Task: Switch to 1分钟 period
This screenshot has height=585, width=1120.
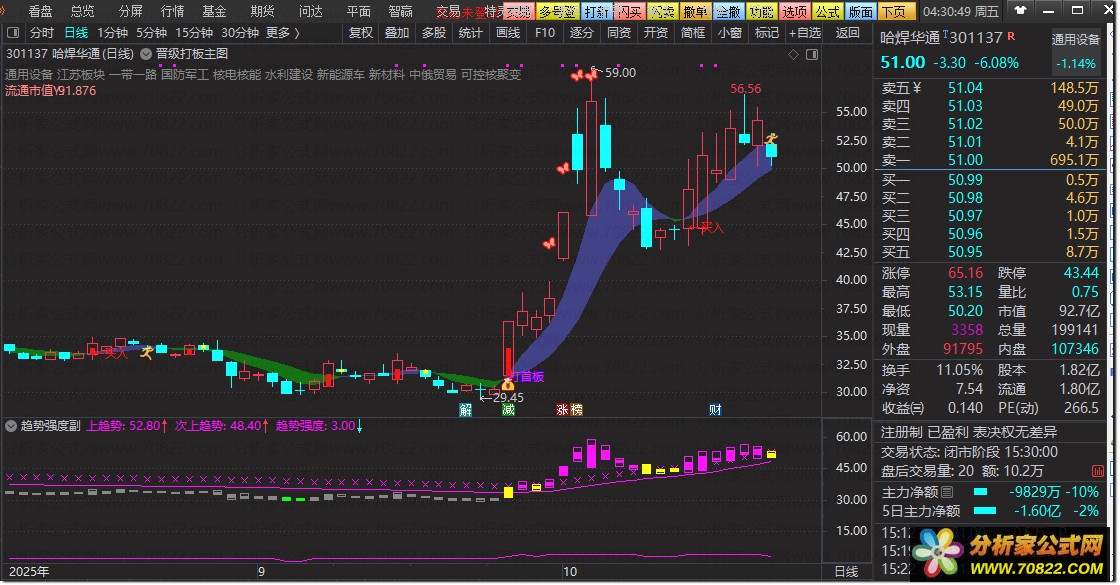Action: (112, 33)
